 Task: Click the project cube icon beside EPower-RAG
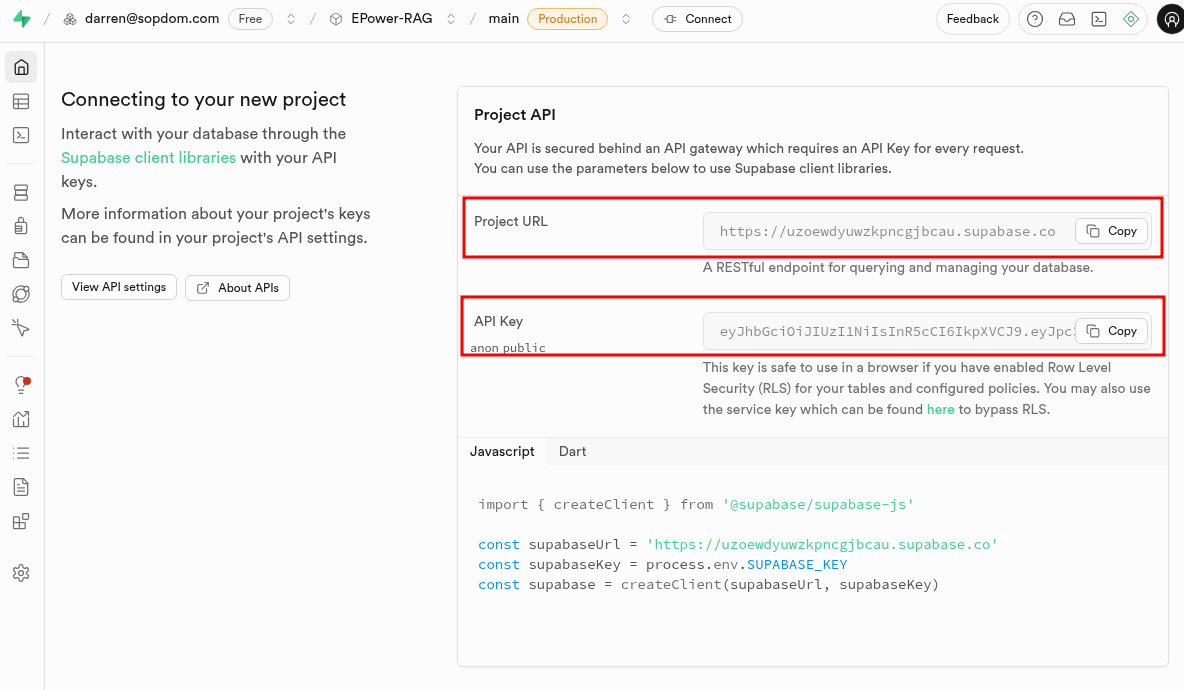336,19
